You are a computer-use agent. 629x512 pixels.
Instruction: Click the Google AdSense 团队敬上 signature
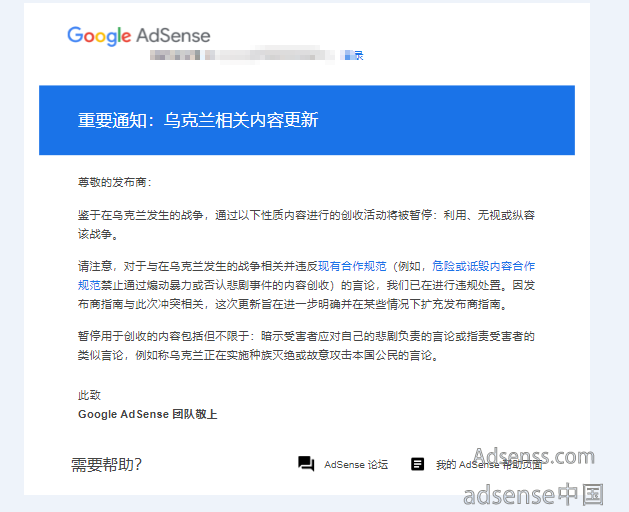(148, 414)
